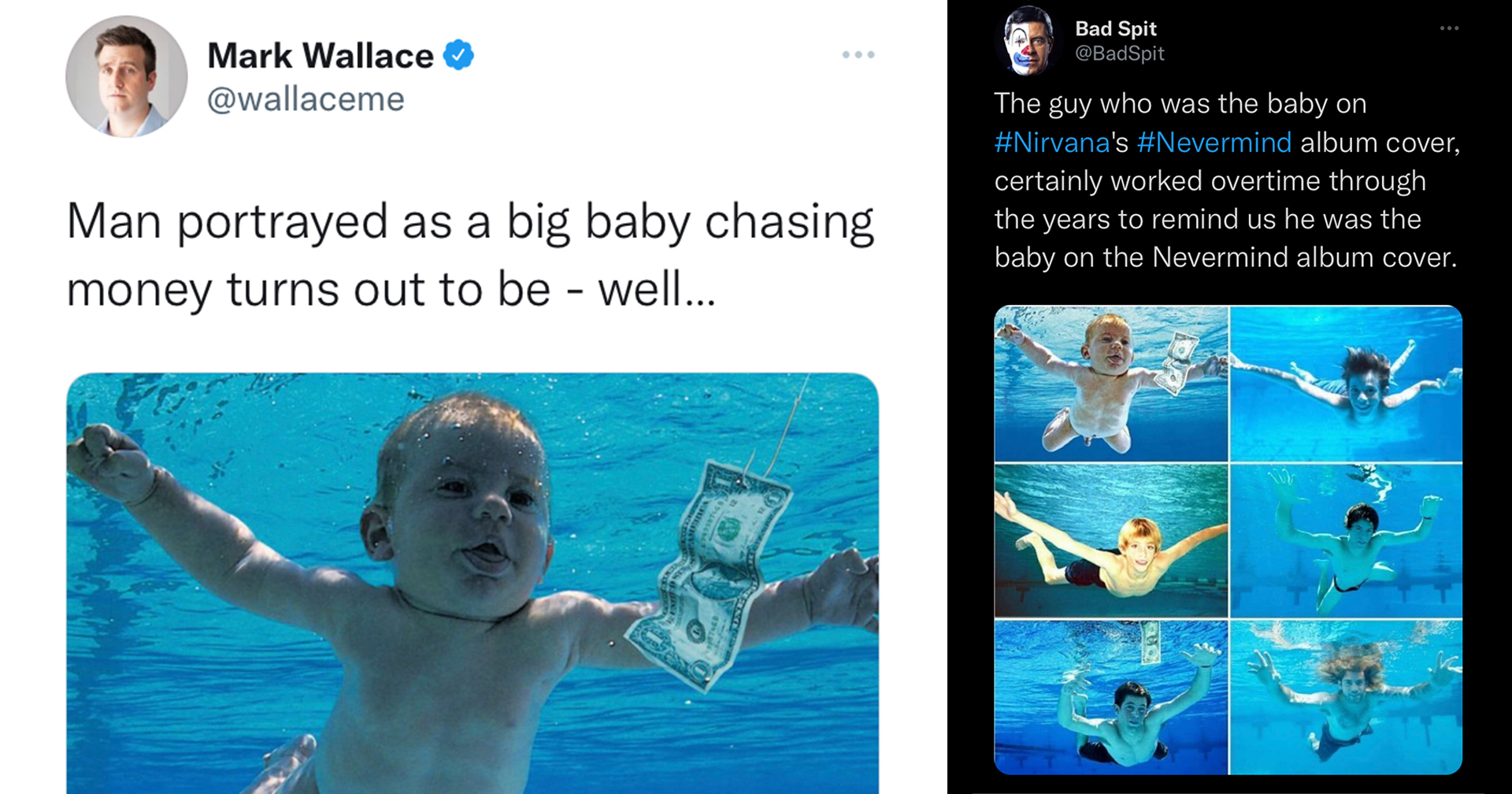
Task: Open the @wallaceme handle
Action: pos(306,99)
